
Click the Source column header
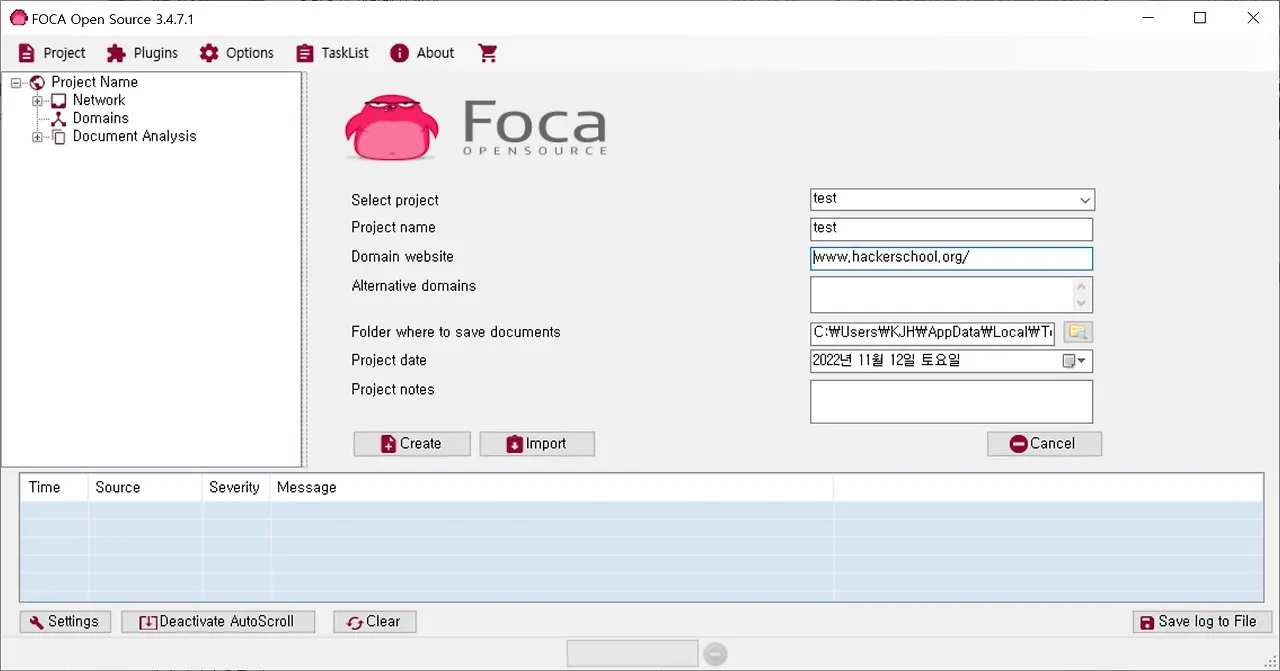(145, 488)
